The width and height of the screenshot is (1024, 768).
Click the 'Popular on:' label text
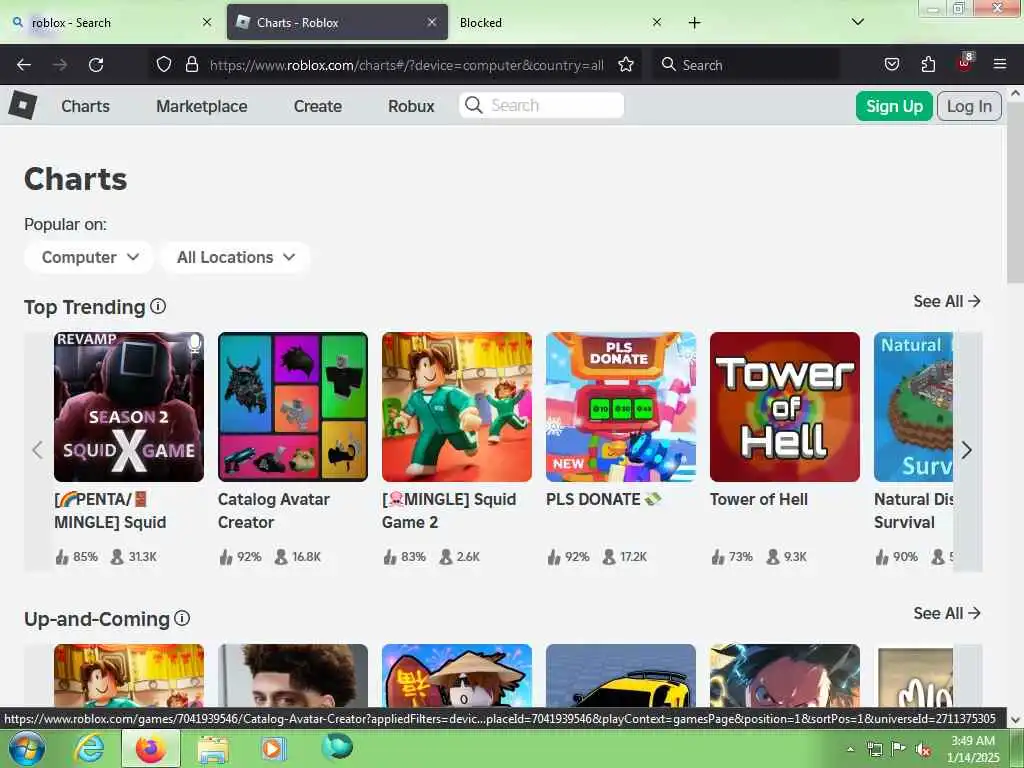[x=65, y=224]
